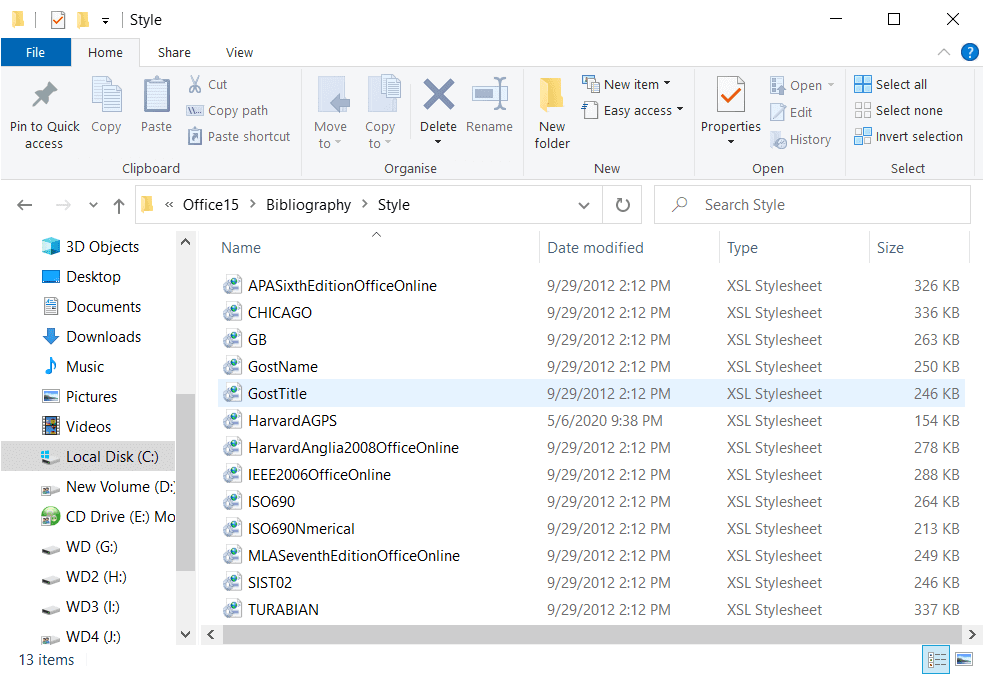Select the CHICAGO stylesheet file

point(591,313)
